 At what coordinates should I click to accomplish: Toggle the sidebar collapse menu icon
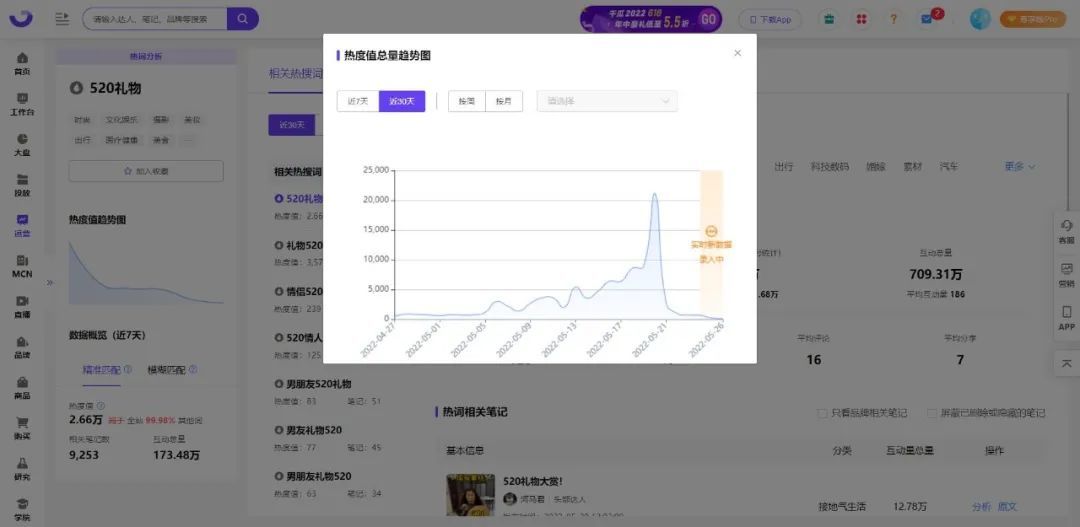tap(62, 19)
